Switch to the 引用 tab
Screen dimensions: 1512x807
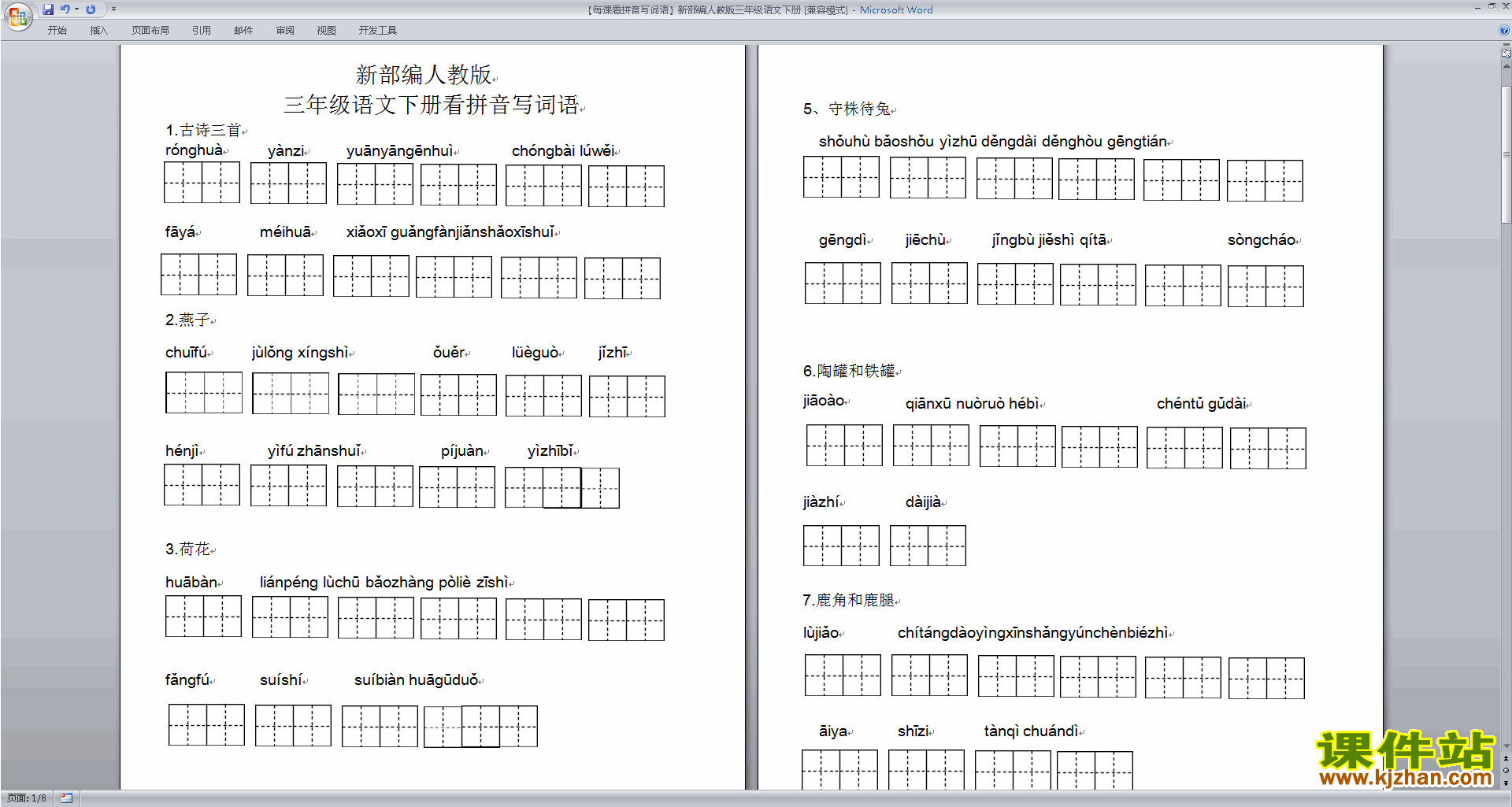(x=201, y=30)
